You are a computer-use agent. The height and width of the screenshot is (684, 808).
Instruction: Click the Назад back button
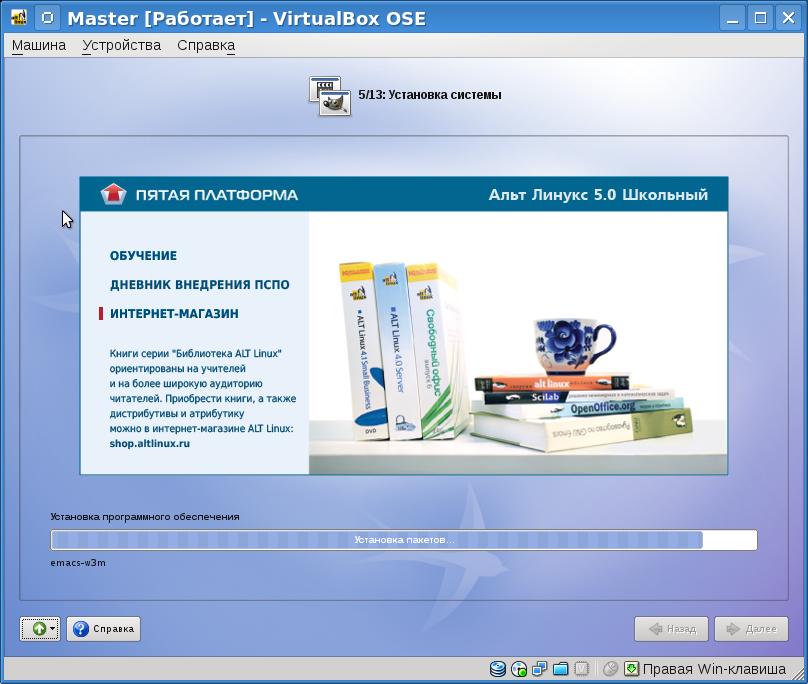coord(671,629)
